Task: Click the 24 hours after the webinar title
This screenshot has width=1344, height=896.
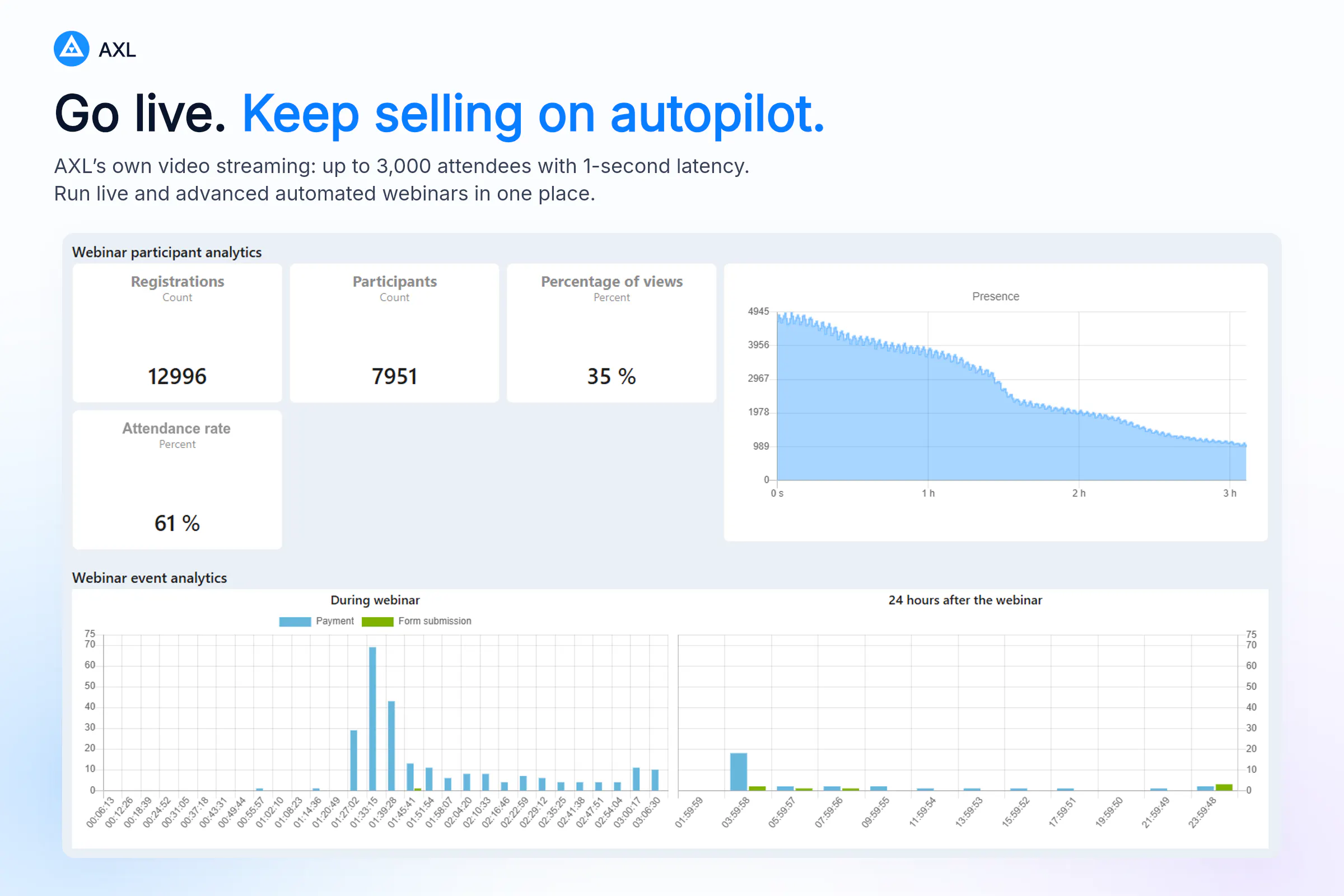Action: (965, 600)
